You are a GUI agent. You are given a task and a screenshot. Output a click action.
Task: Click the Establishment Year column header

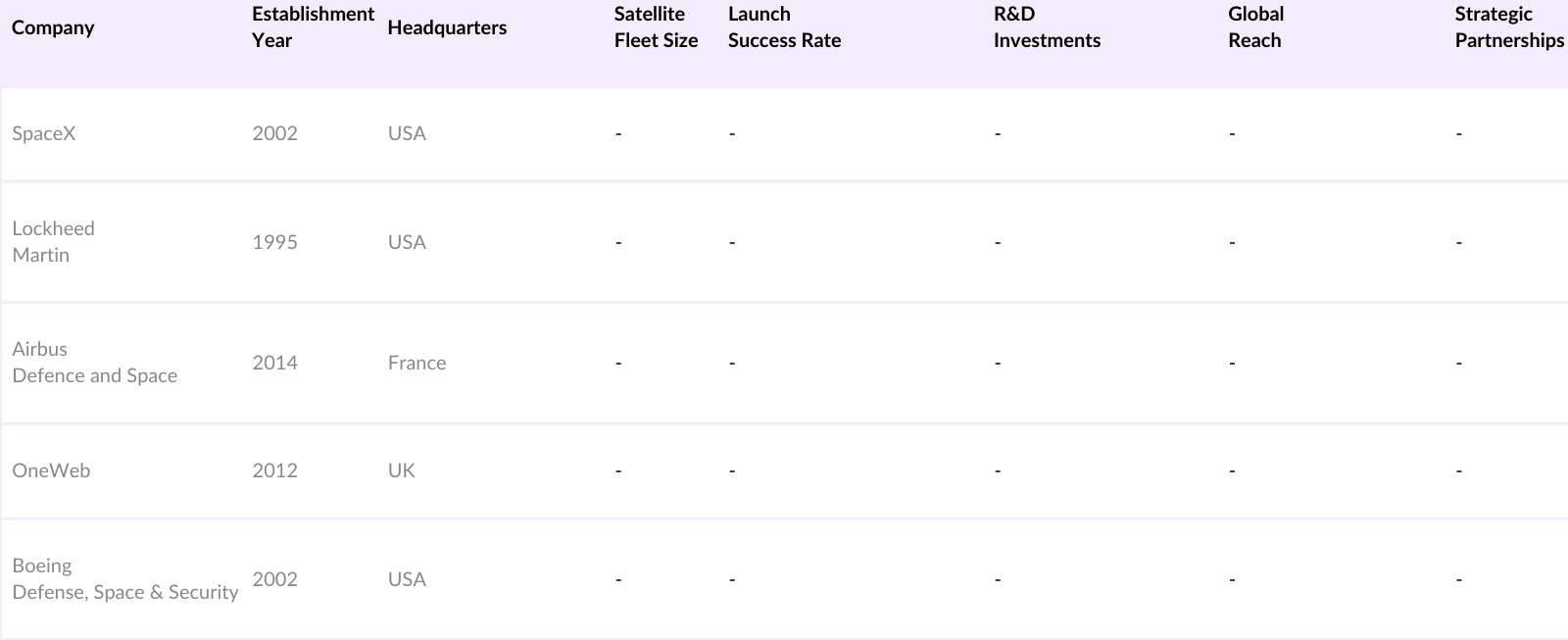312,27
